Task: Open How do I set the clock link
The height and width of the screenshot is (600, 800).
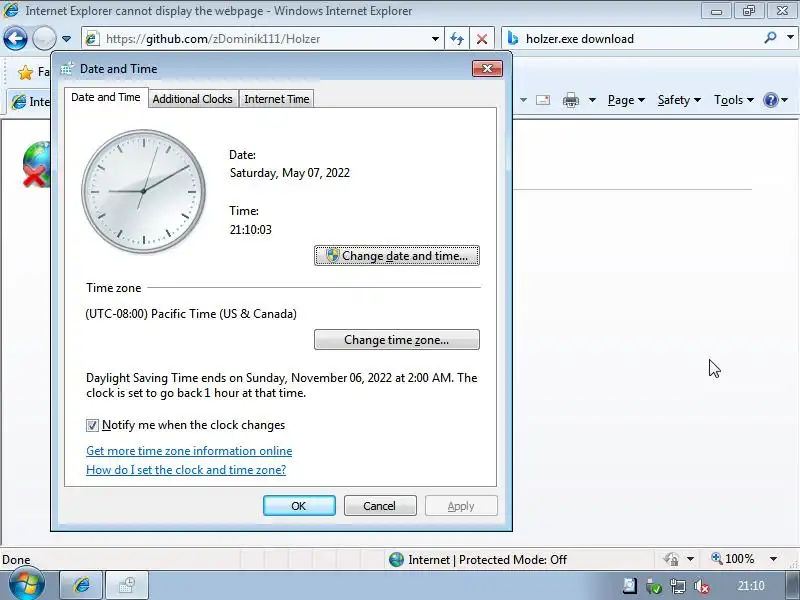Action: tap(186, 470)
